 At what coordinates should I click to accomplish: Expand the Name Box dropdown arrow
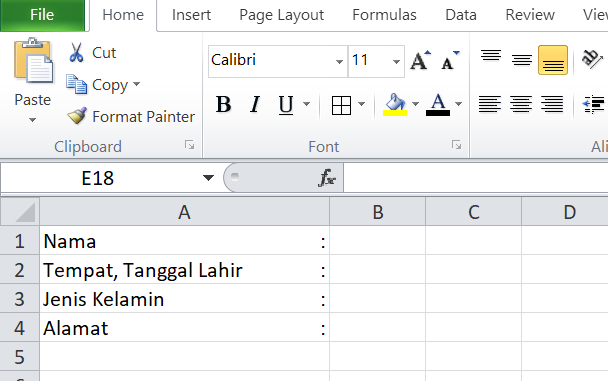tap(208, 178)
